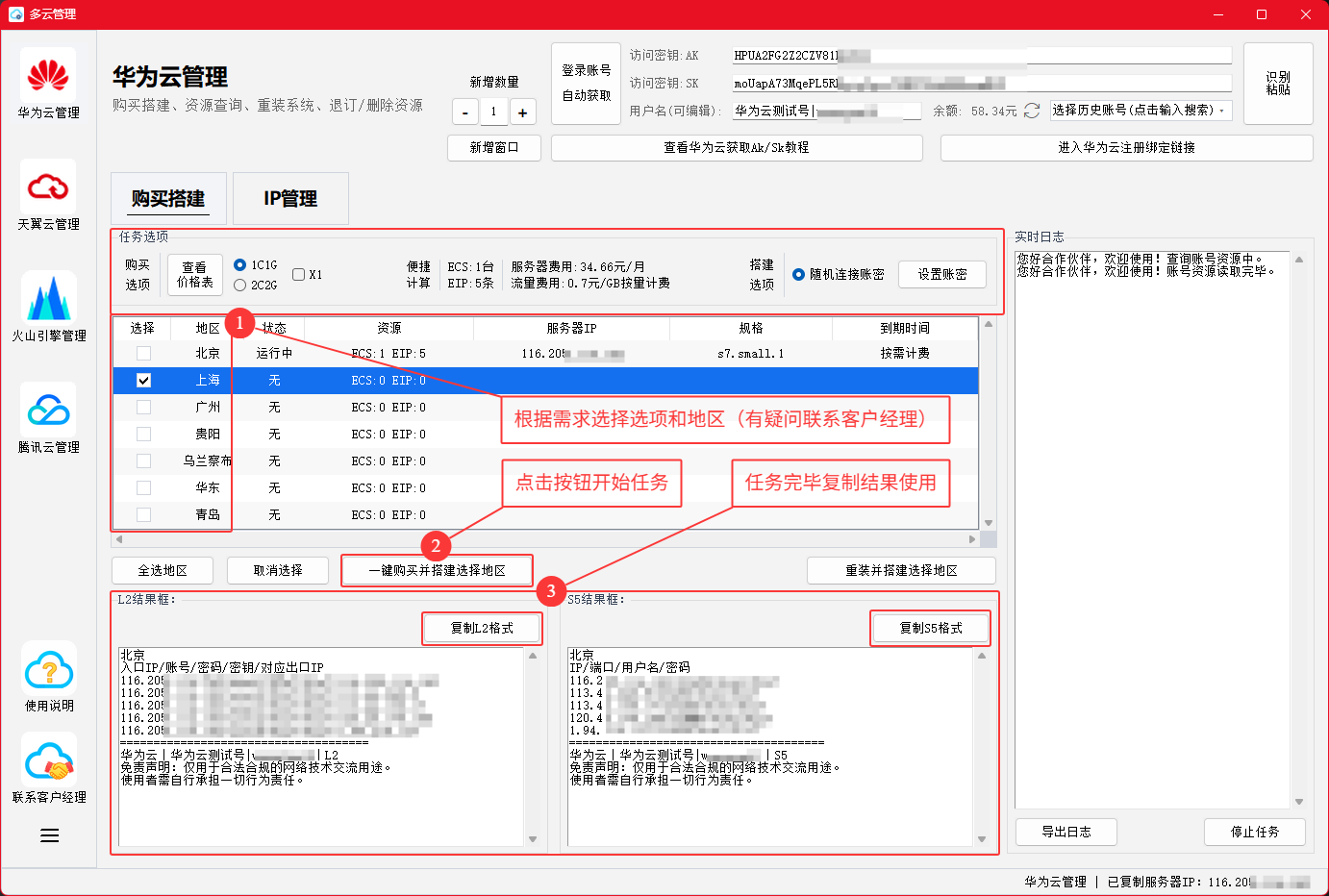Open the 查看价格表 button
Screen dimensions: 1329x896
(195, 274)
